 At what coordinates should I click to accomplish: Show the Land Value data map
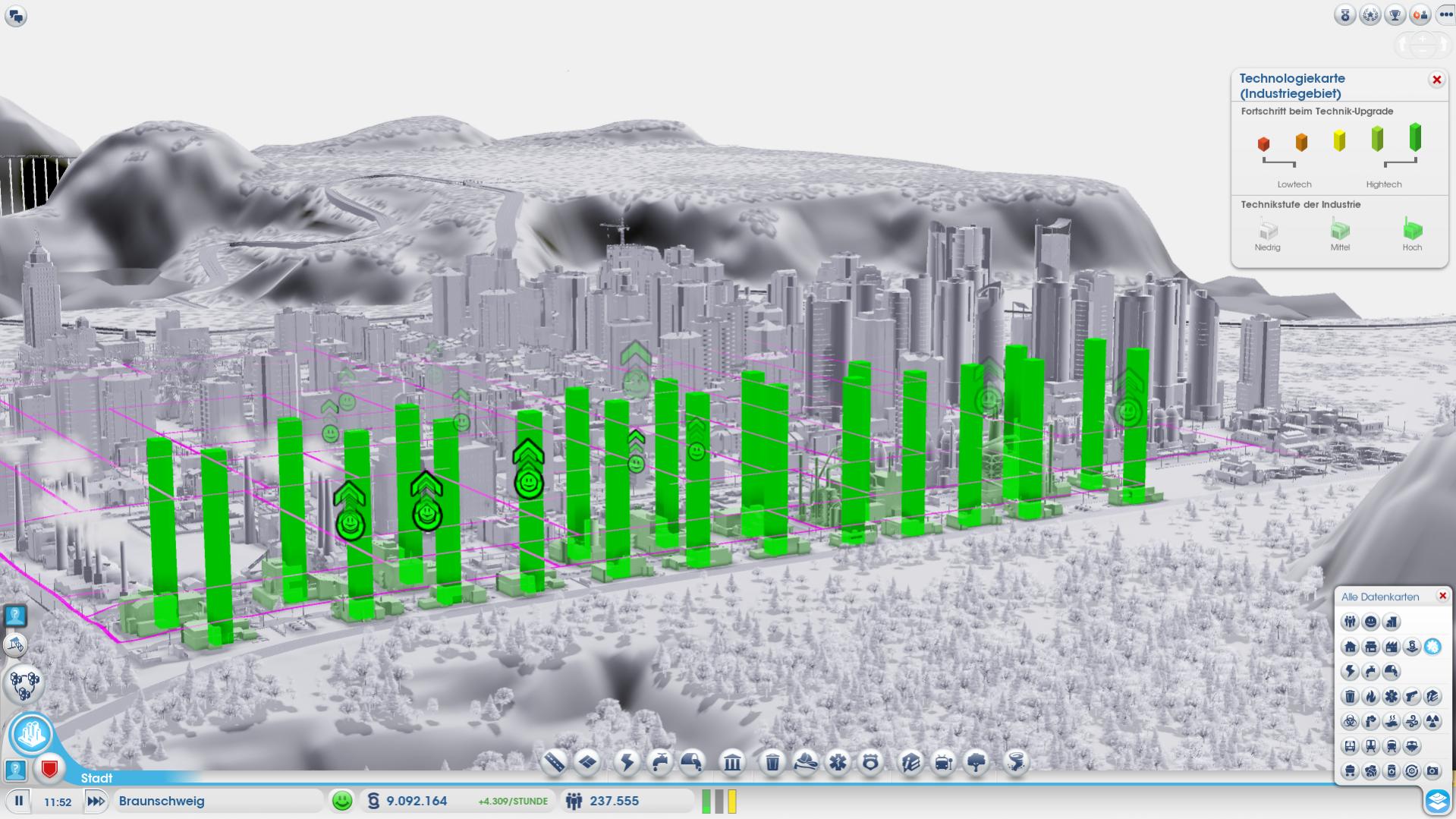[x=1411, y=647]
